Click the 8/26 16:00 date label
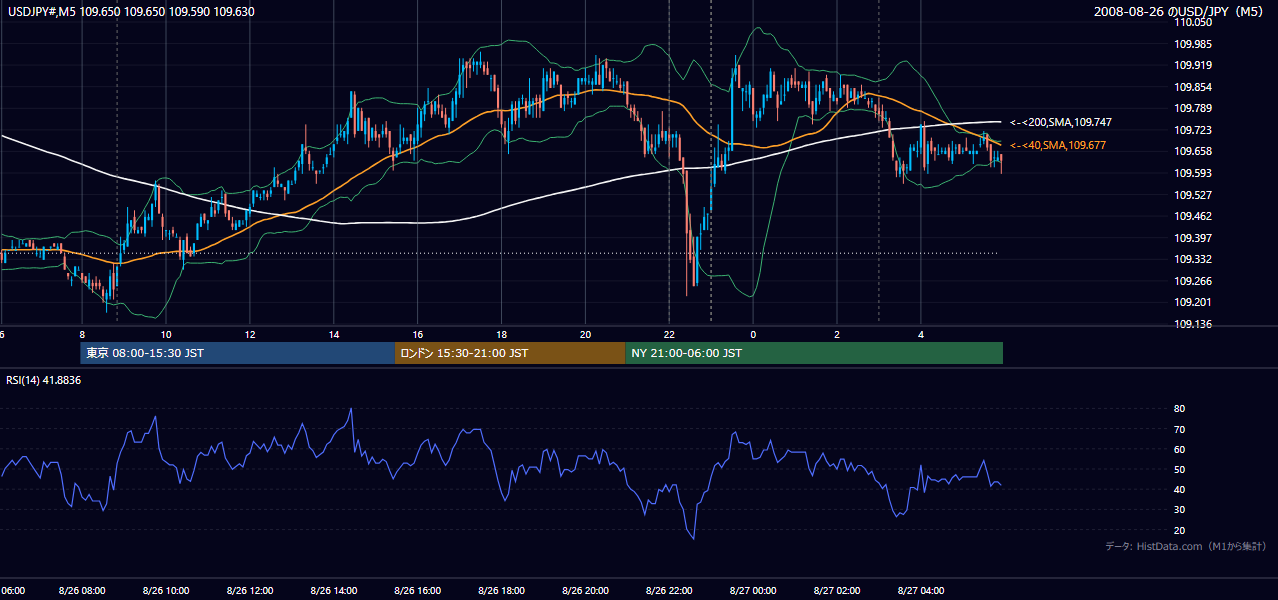This screenshot has width=1278, height=600. 418,591
